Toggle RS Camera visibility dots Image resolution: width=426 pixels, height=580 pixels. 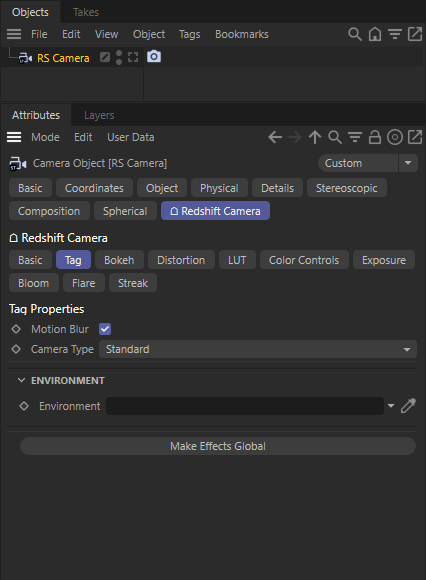(119, 57)
